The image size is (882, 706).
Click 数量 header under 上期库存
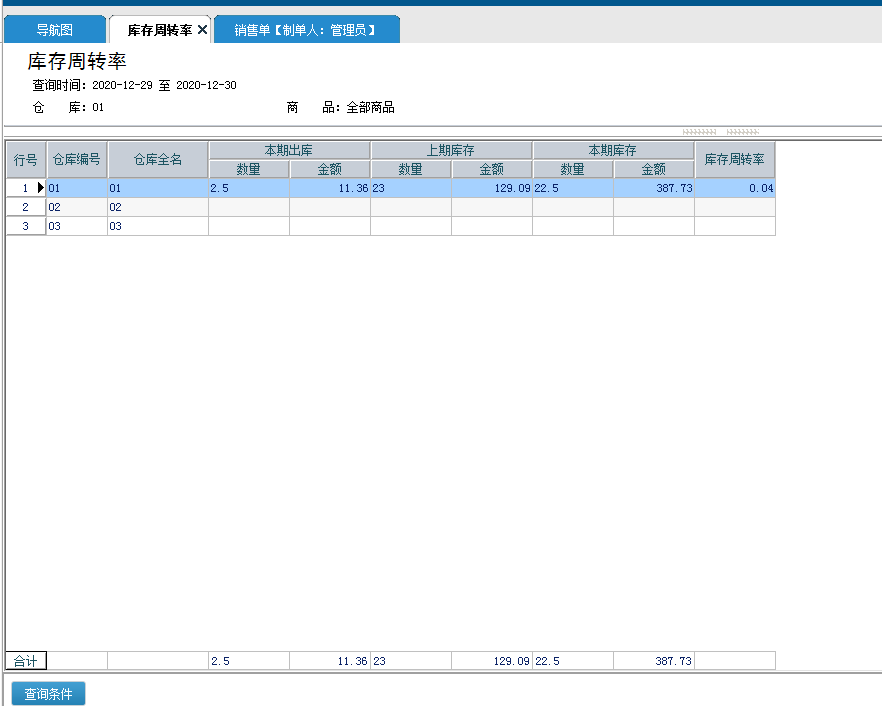[411, 169]
